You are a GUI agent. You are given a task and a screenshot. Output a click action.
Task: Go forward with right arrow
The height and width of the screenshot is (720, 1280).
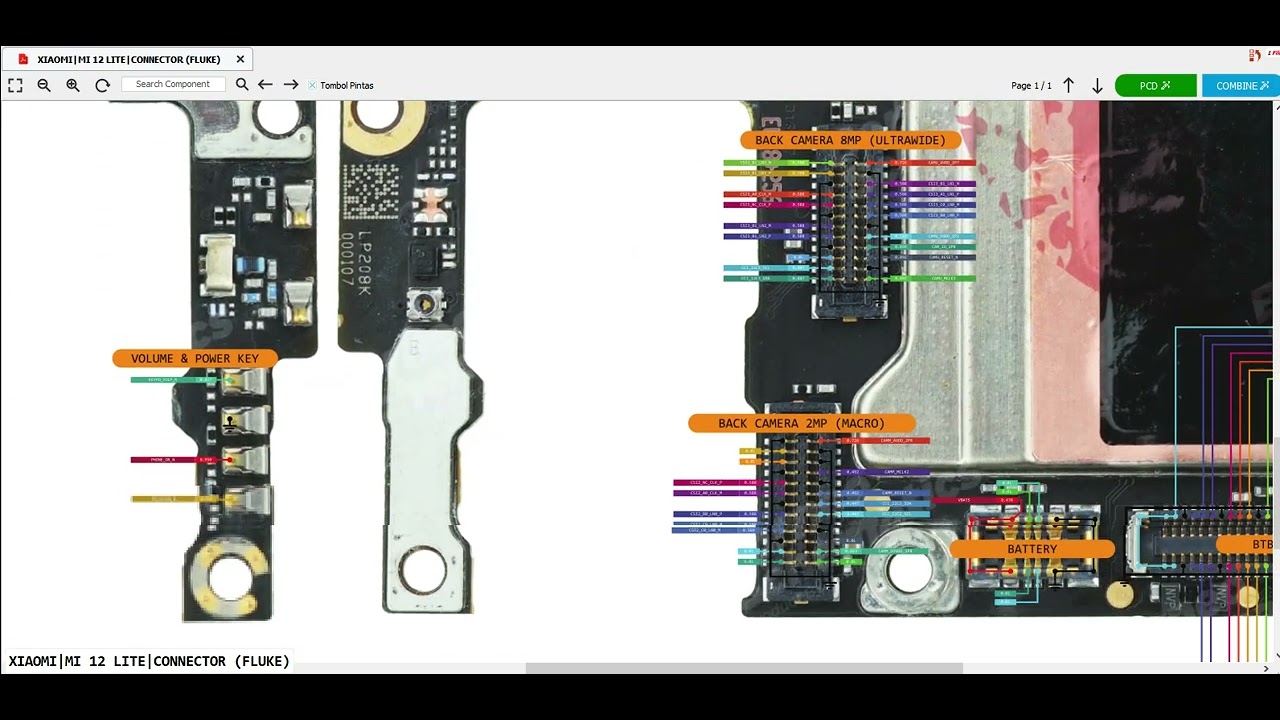pyautogui.click(x=291, y=85)
